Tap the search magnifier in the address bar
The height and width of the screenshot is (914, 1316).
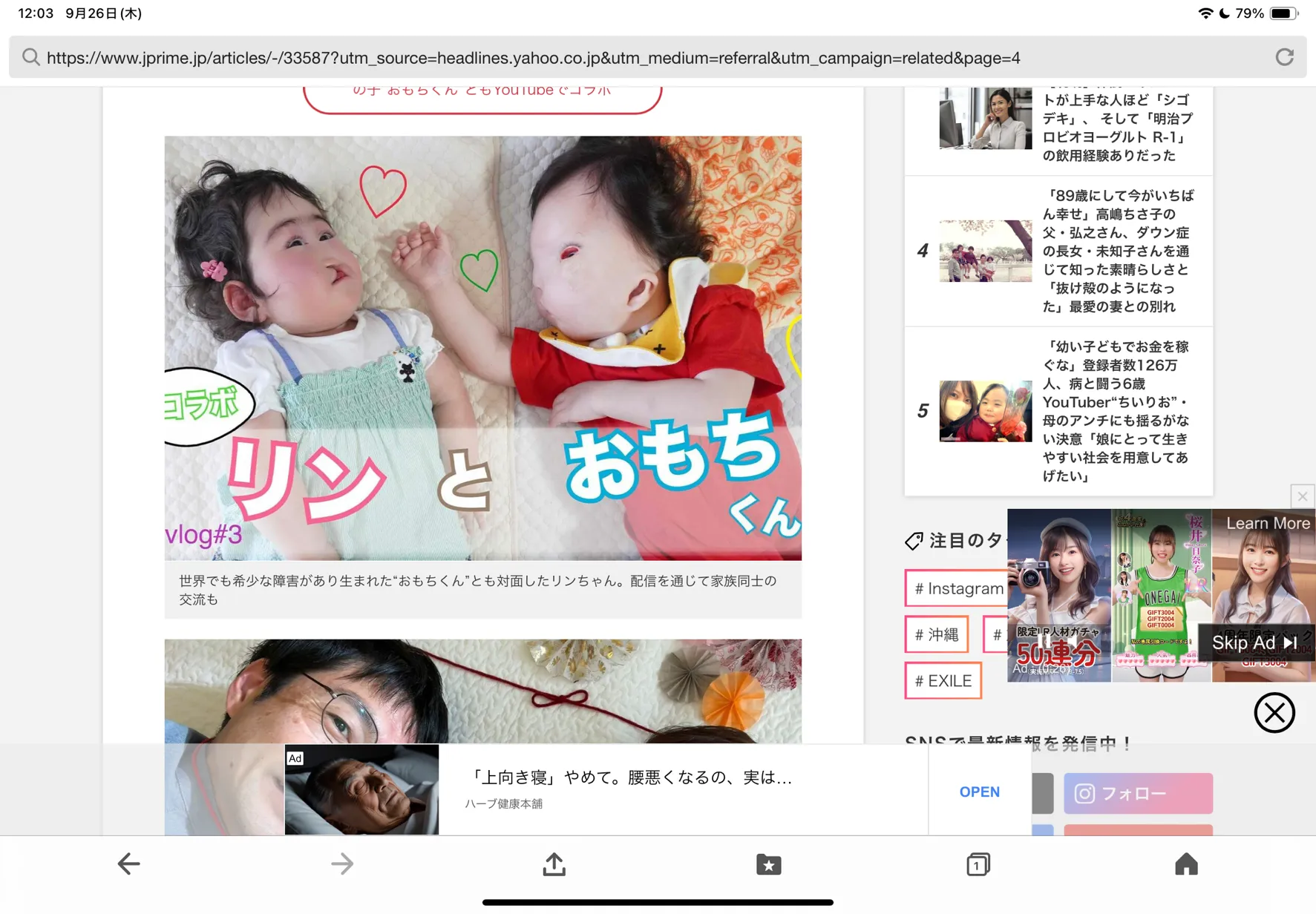[x=30, y=57]
